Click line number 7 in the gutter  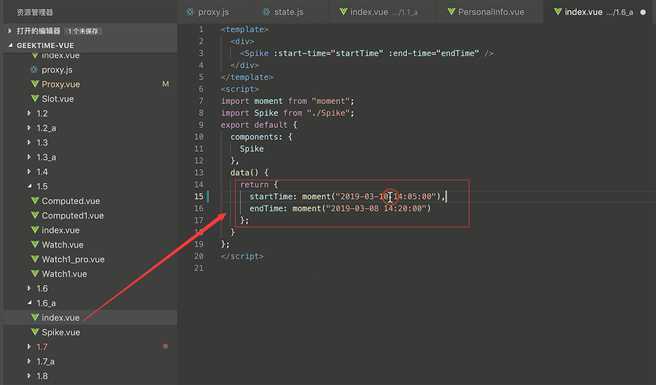point(201,101)
